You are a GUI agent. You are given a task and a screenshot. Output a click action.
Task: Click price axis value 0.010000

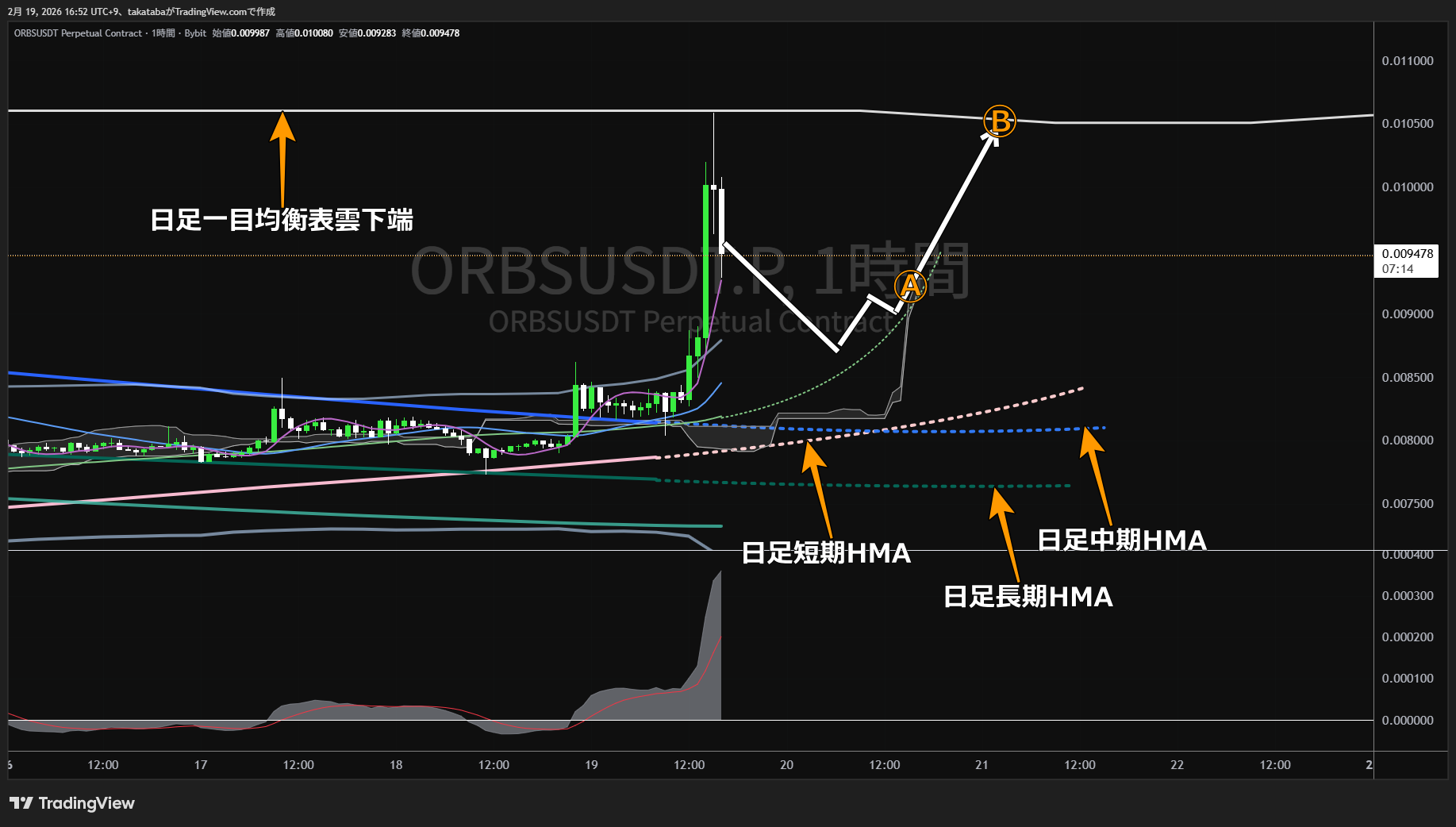1408,187
